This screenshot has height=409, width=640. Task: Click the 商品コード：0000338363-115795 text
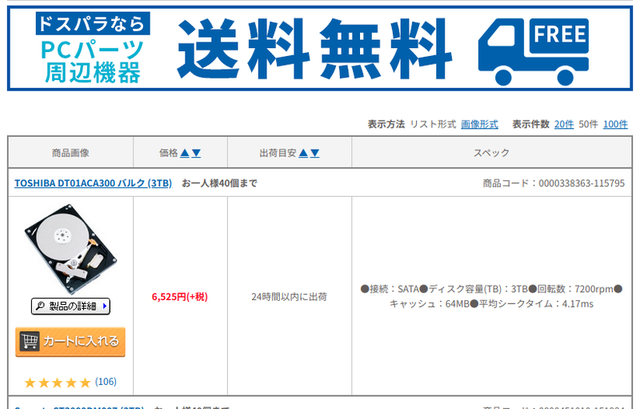click(x=554, y=183)
